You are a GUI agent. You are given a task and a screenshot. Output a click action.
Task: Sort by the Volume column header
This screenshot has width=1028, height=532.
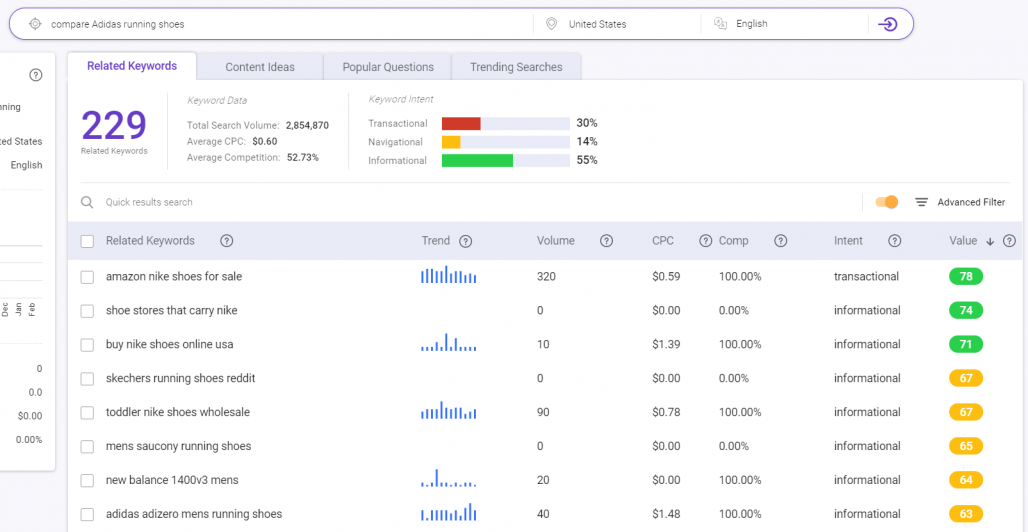pos(555,241)
